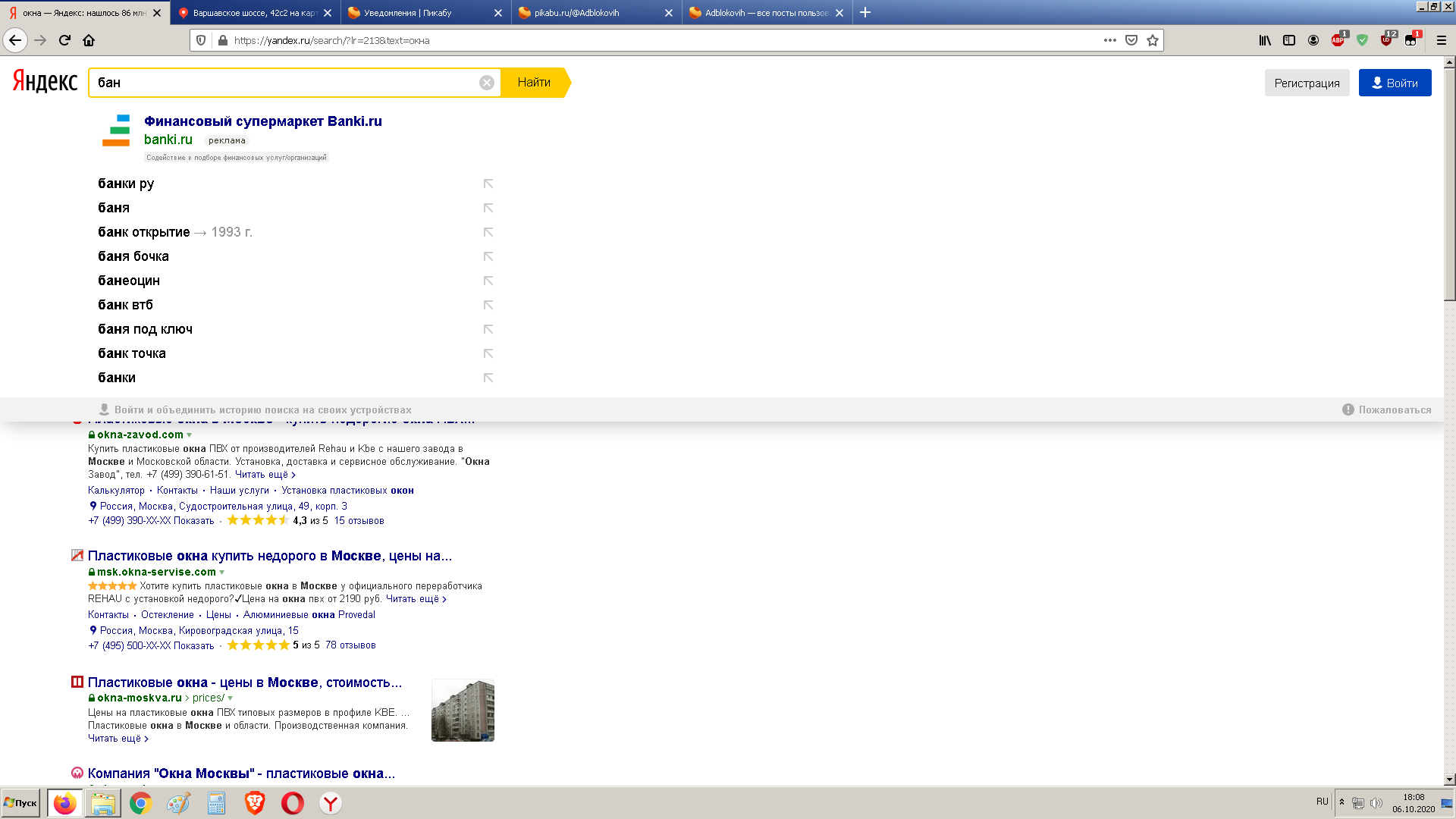Fill query with 'банки ру' arrow

[488, 184]
